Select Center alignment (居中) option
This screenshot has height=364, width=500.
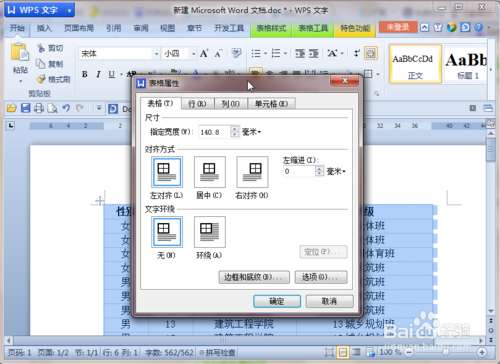209,172
